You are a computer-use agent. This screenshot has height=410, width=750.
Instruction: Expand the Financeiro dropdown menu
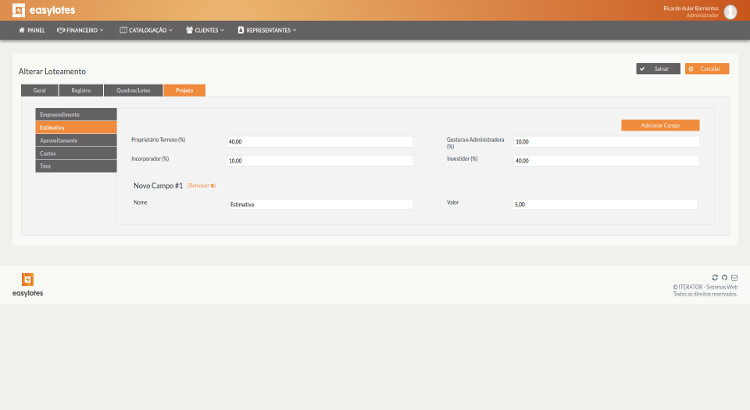tap(80, 30)
